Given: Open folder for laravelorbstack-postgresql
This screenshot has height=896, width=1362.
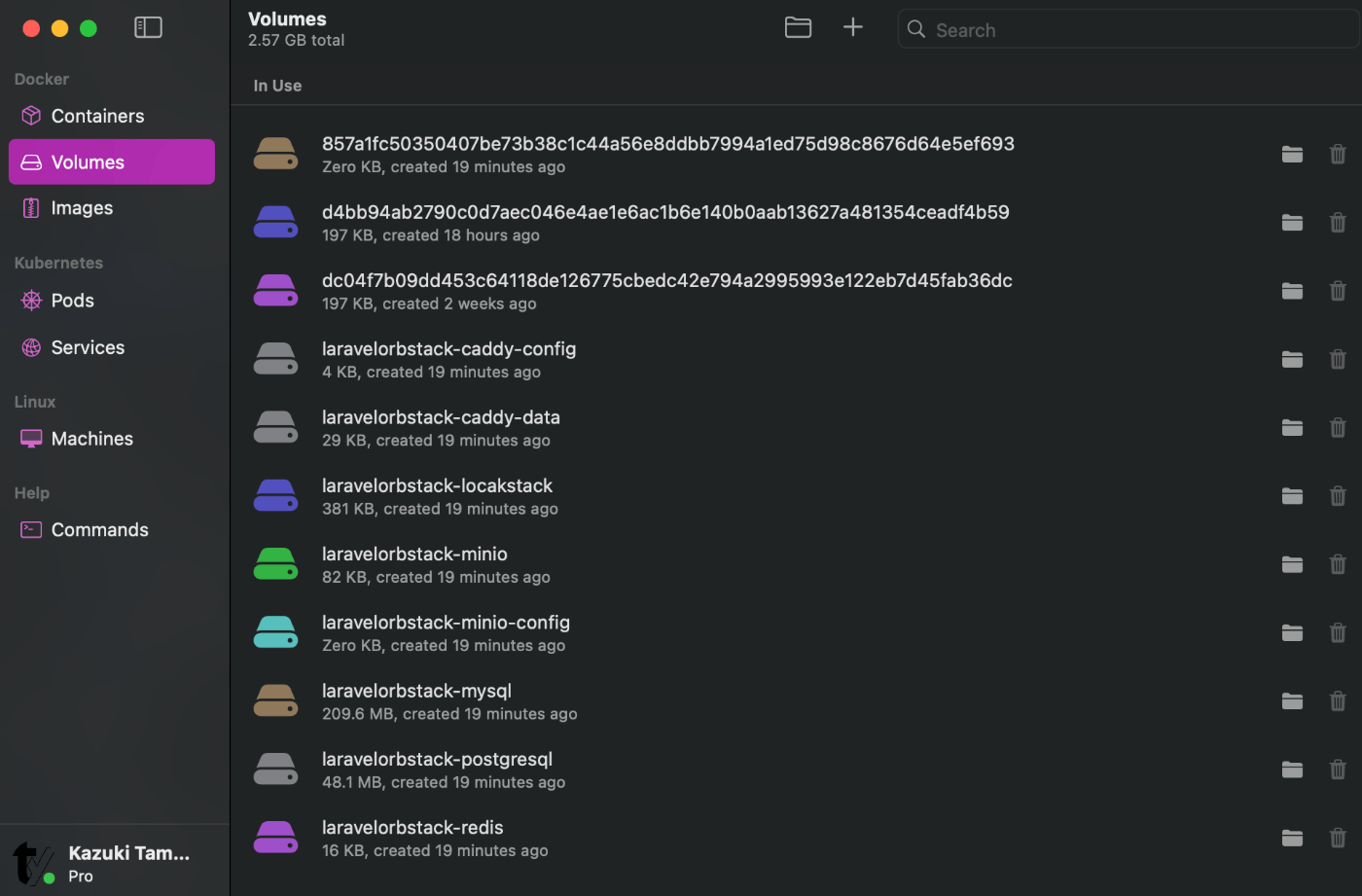Looking at the screenshot, I should click(x=1292, y=770).
